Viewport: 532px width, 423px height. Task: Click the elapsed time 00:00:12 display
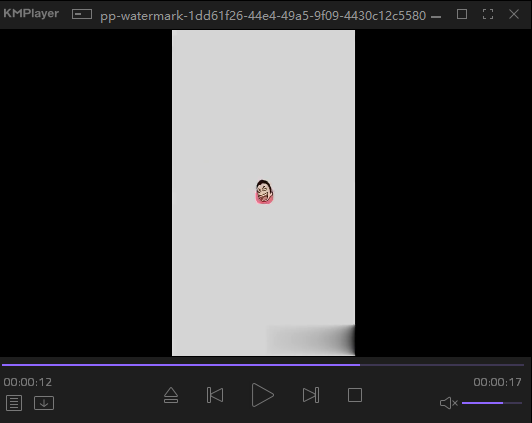pos(28,382)
